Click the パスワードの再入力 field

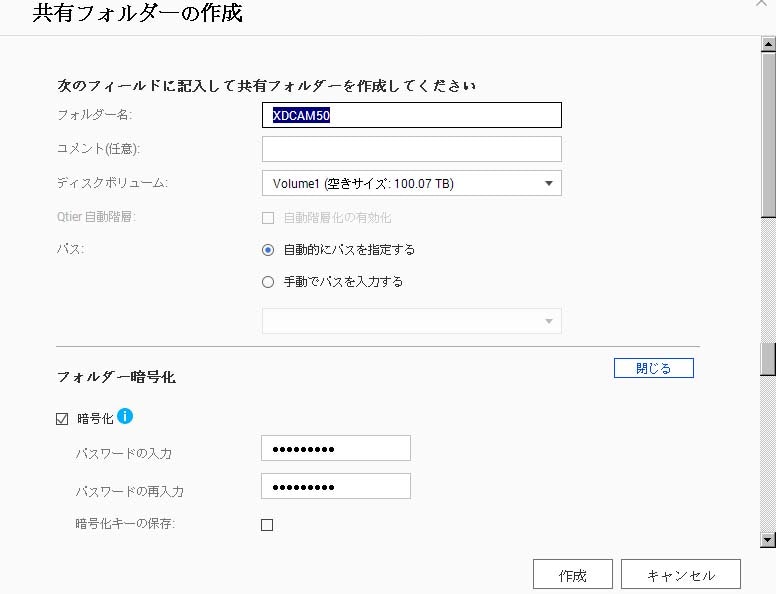[336, 486]
